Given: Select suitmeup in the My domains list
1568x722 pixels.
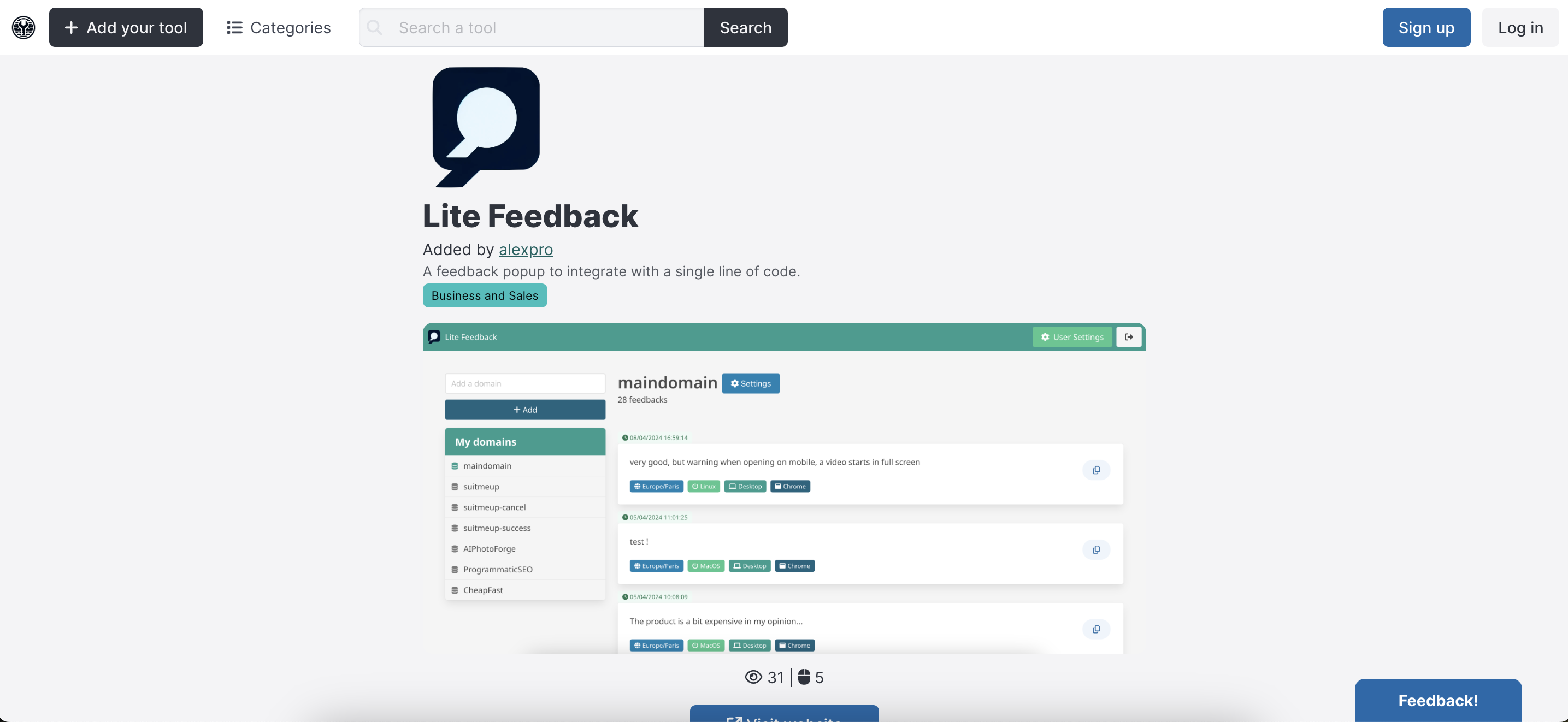Looking at the screenshot, I should point(524,487).
